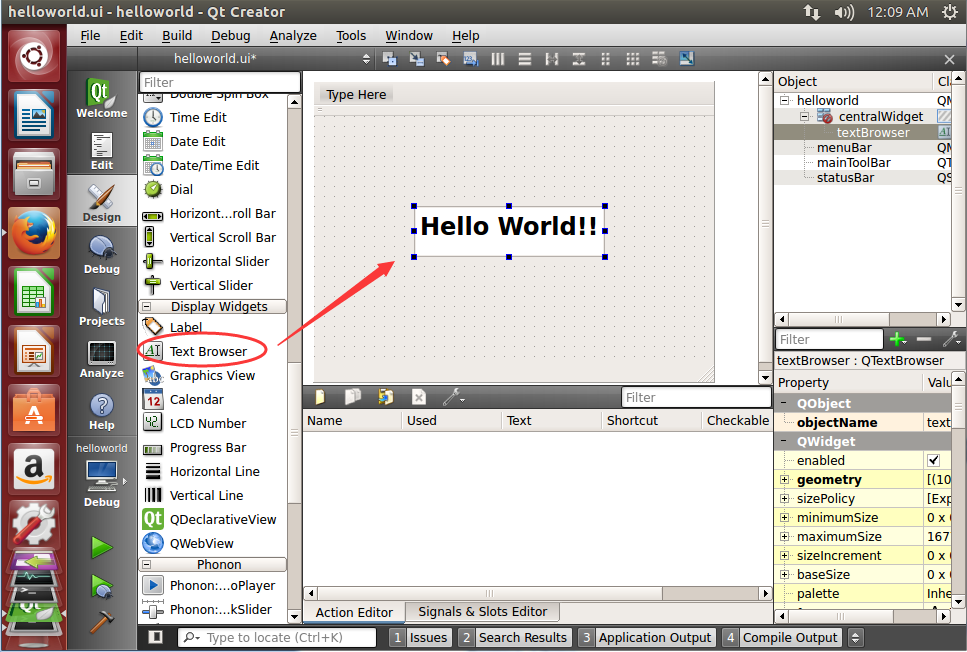The width and height of the screenshot is (967, 652).
Task: Collapse the centralWidget tree node
Action: pyautogui.click(x=804, y=116)
